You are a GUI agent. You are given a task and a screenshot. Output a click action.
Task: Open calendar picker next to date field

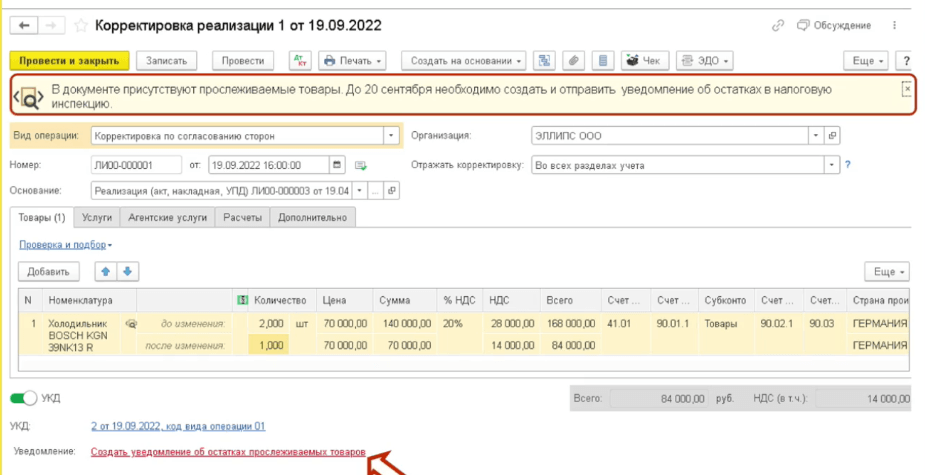[337, 165]
